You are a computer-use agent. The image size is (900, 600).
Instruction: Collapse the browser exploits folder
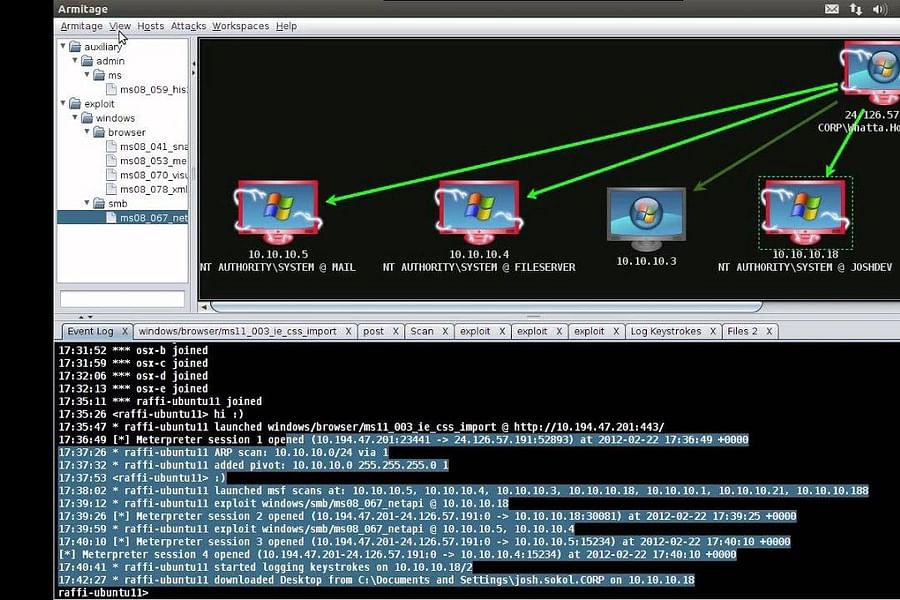(x=89, y=132)
